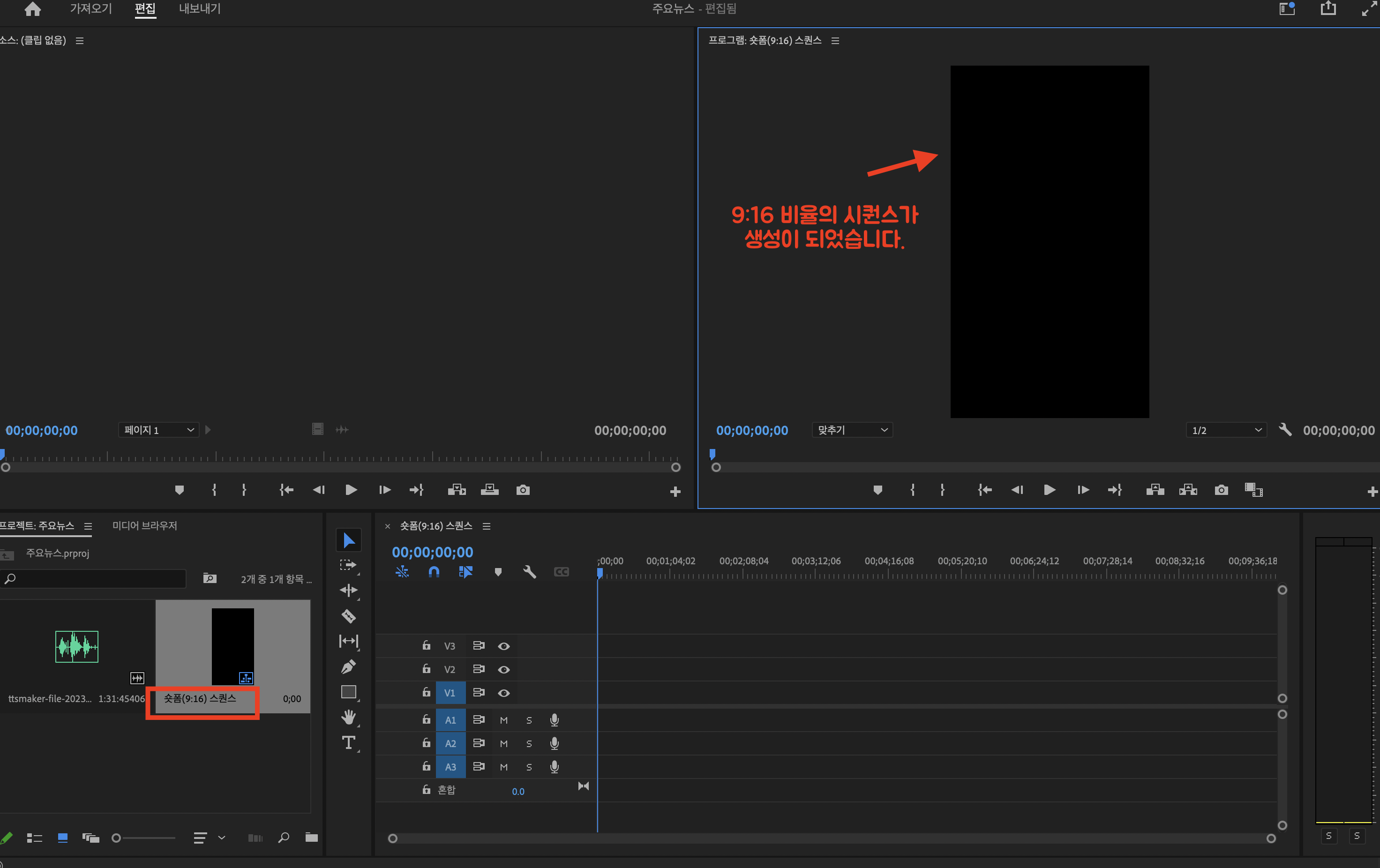Mute the A1 audio track

(504, 720)
